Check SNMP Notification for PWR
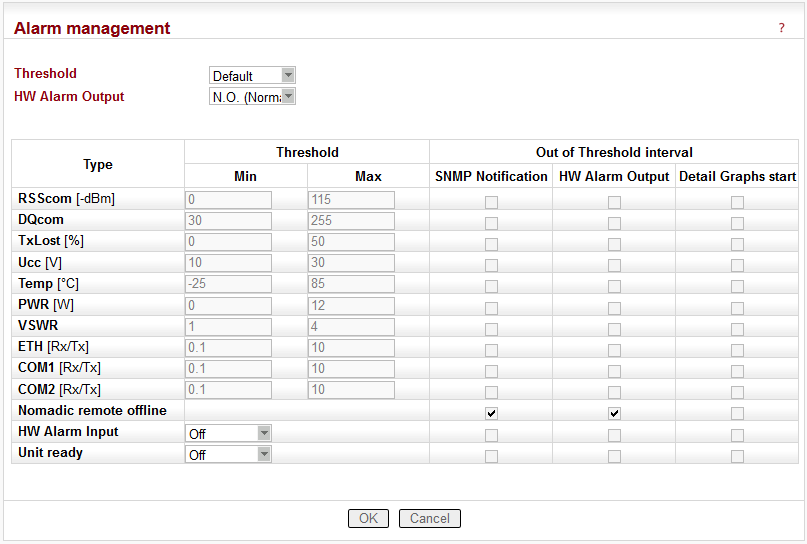 492,308
